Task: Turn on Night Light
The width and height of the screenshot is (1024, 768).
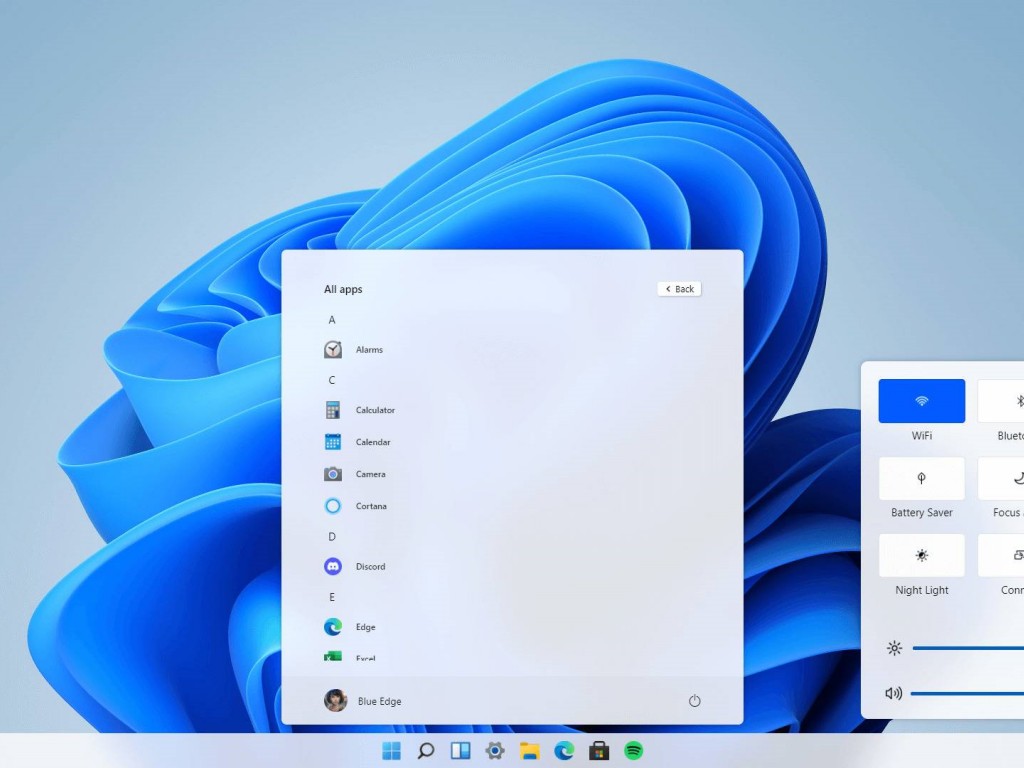Action: (x=920, y=556)
